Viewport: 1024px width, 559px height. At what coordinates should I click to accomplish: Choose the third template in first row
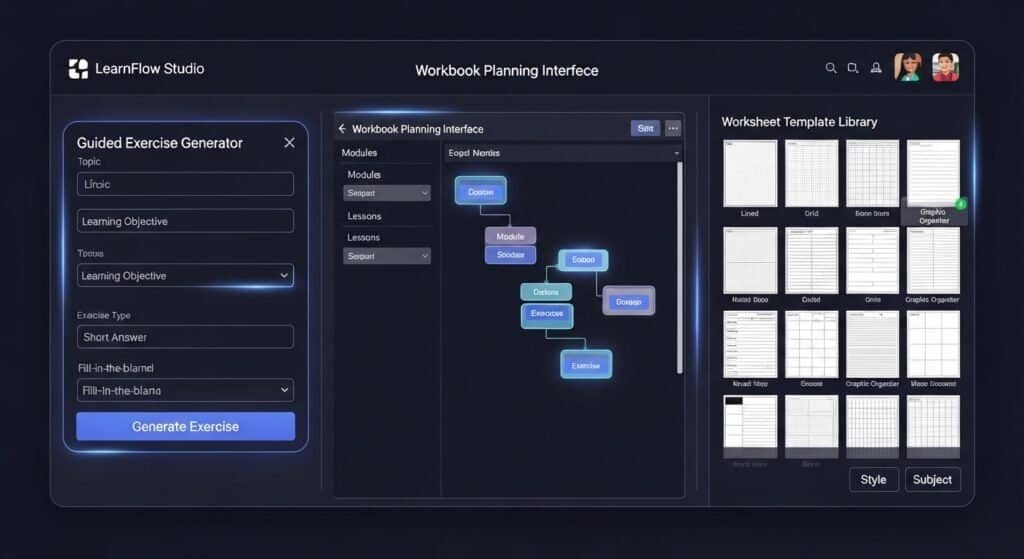872,173
